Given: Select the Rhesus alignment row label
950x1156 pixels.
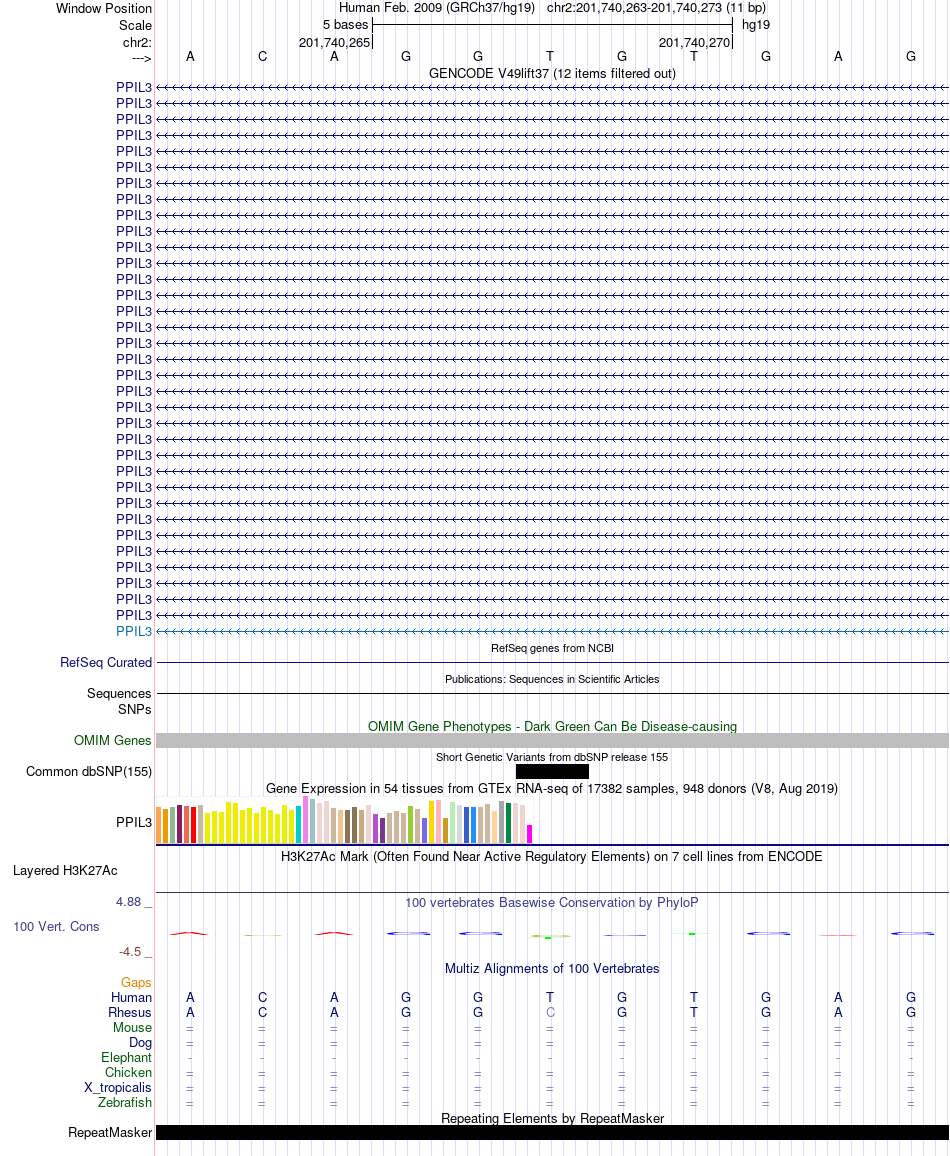Looking at the screenshot, I should tap(130, 1013).
